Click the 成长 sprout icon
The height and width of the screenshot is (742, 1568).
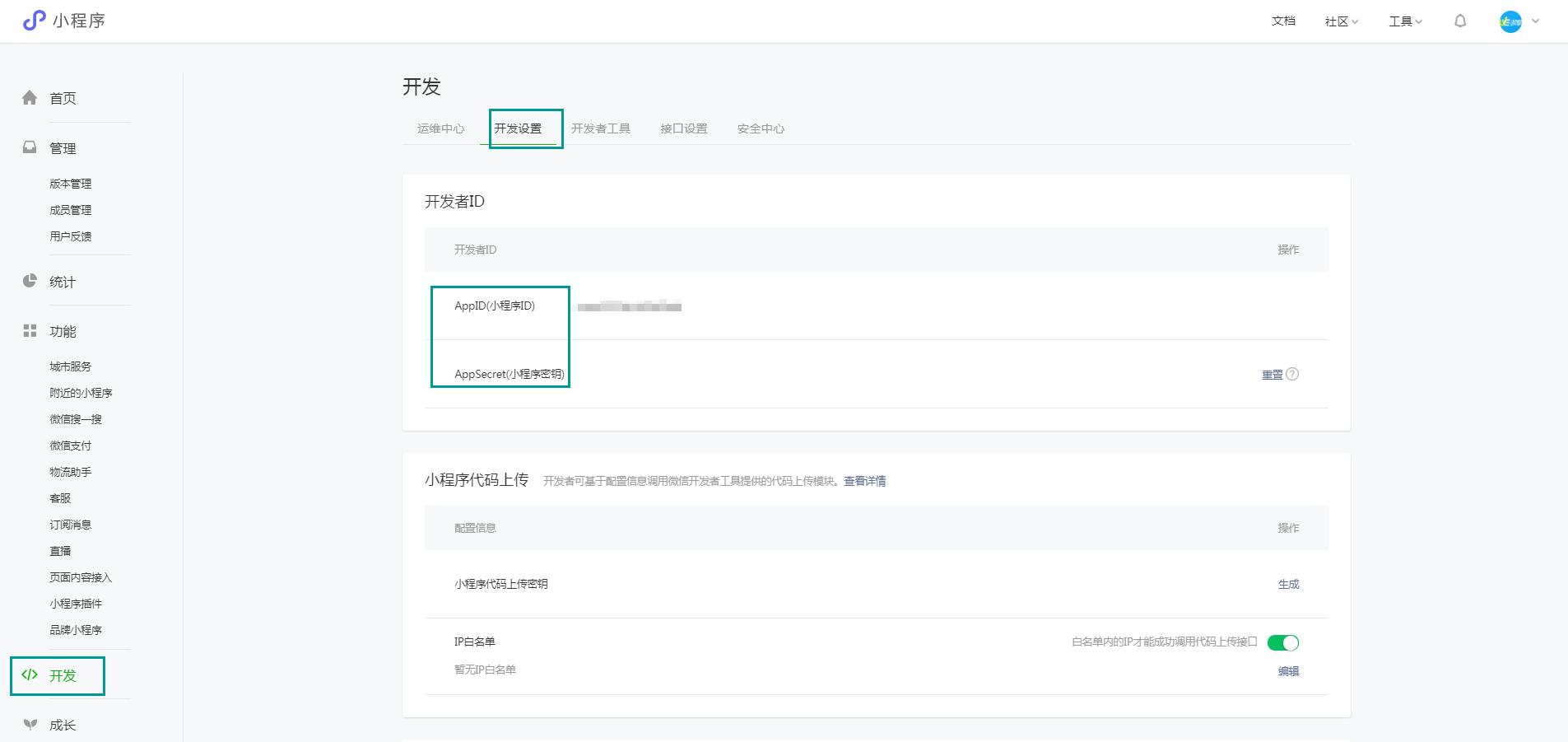(x=30, y=725)
